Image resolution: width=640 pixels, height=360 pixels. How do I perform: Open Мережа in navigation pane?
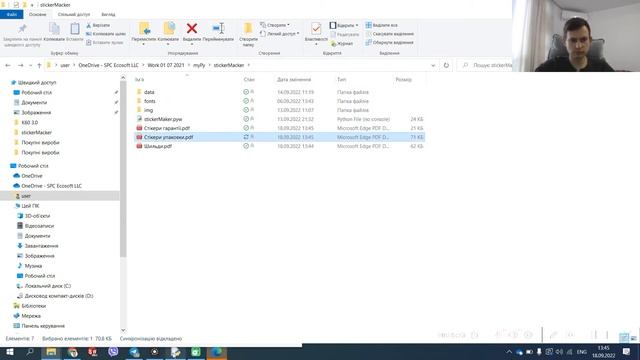(31, 316)
